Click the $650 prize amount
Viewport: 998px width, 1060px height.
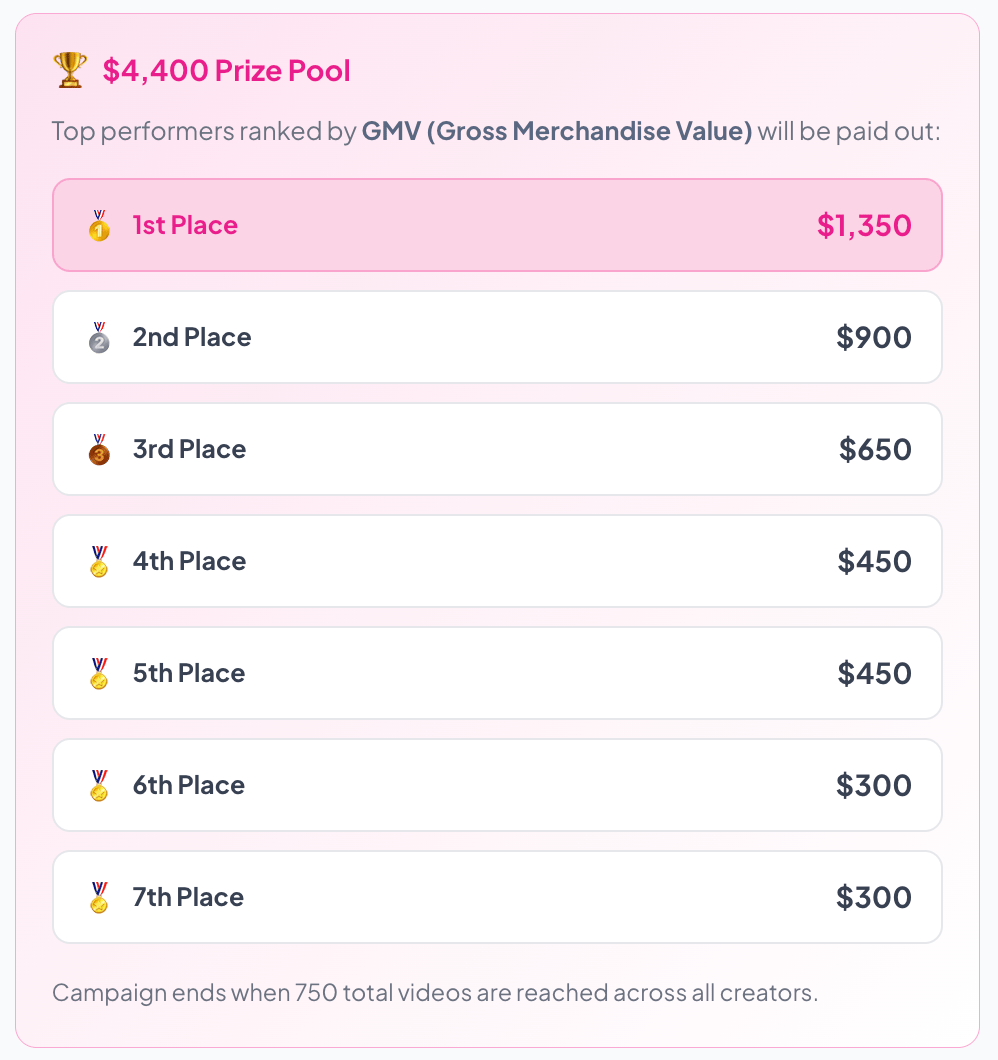tap(875, 449)
